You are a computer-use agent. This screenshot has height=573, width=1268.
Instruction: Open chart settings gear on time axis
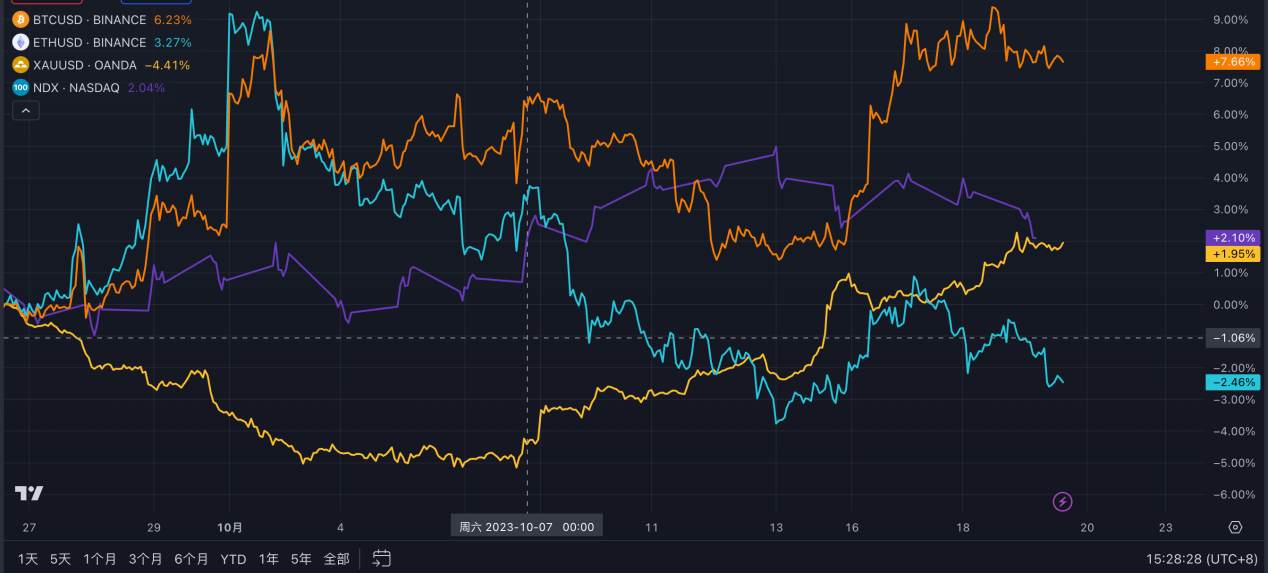[x=1235, y=527]
